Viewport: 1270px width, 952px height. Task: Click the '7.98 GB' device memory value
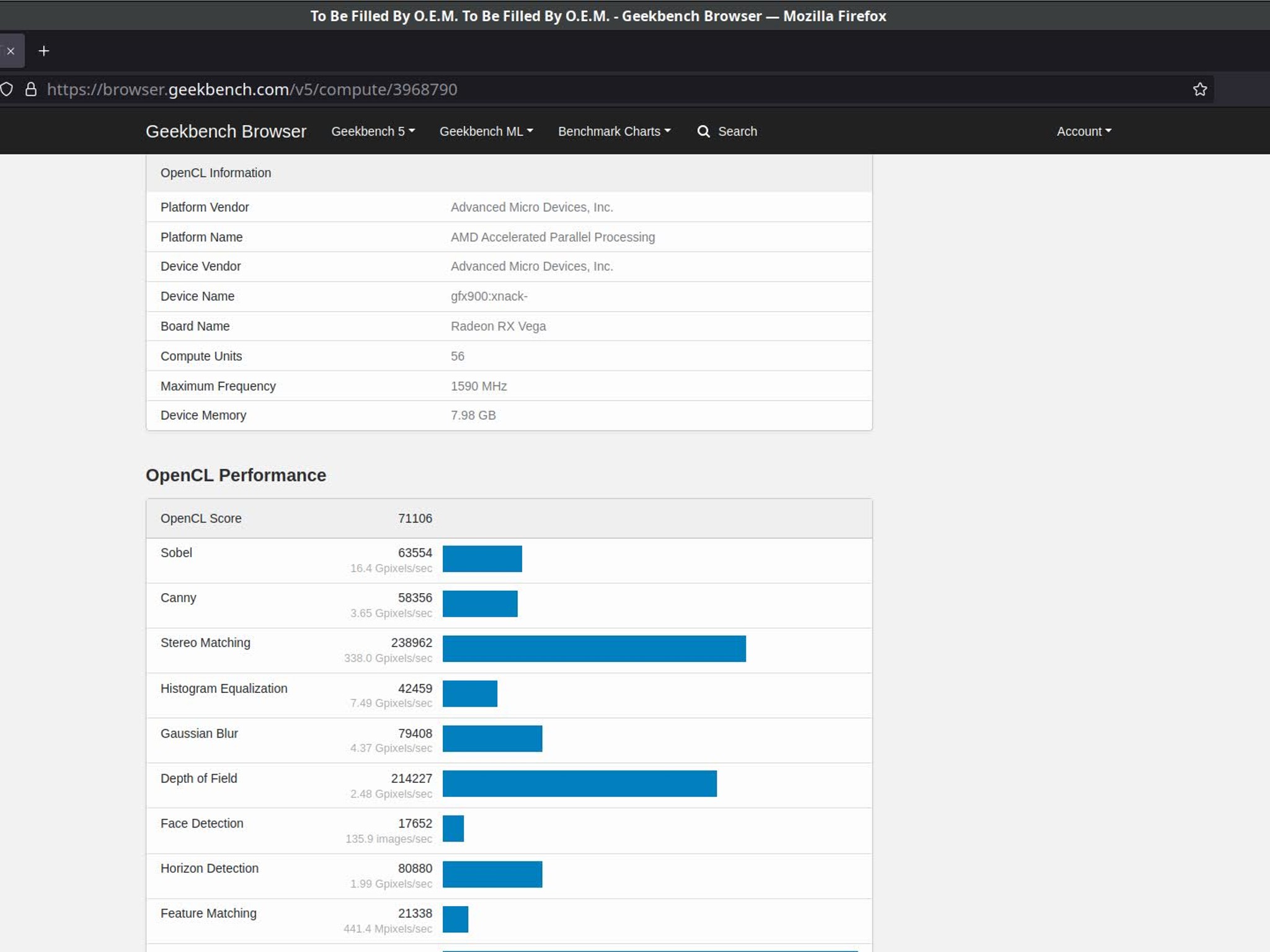[473, 415]
